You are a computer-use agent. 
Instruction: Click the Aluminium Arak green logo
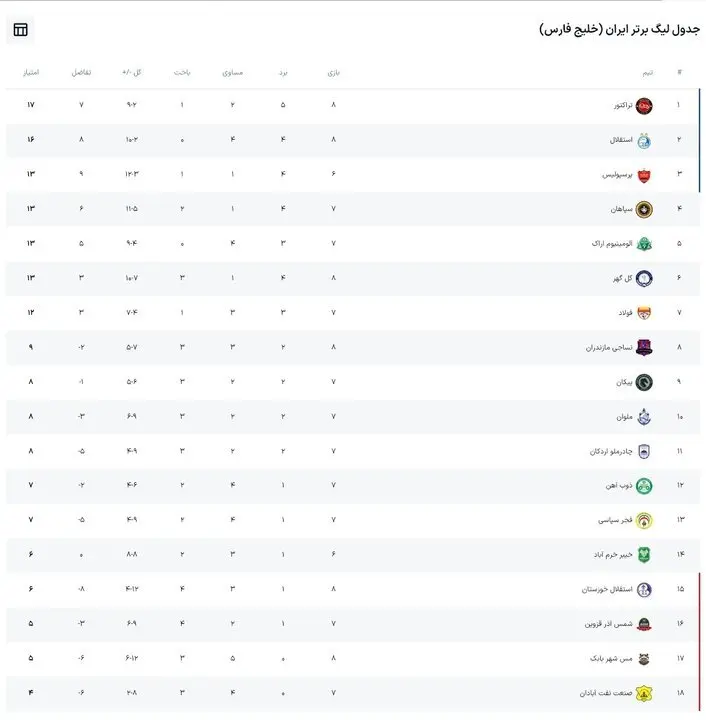[644, 244]
